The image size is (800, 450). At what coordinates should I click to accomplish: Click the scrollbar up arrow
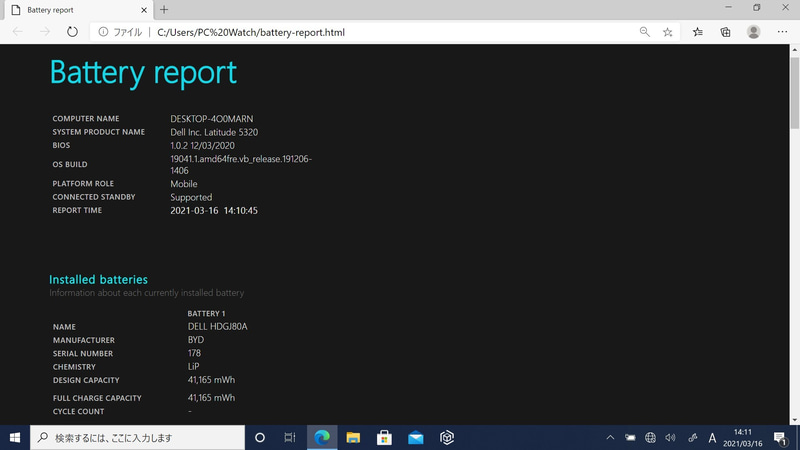point(794,49)
